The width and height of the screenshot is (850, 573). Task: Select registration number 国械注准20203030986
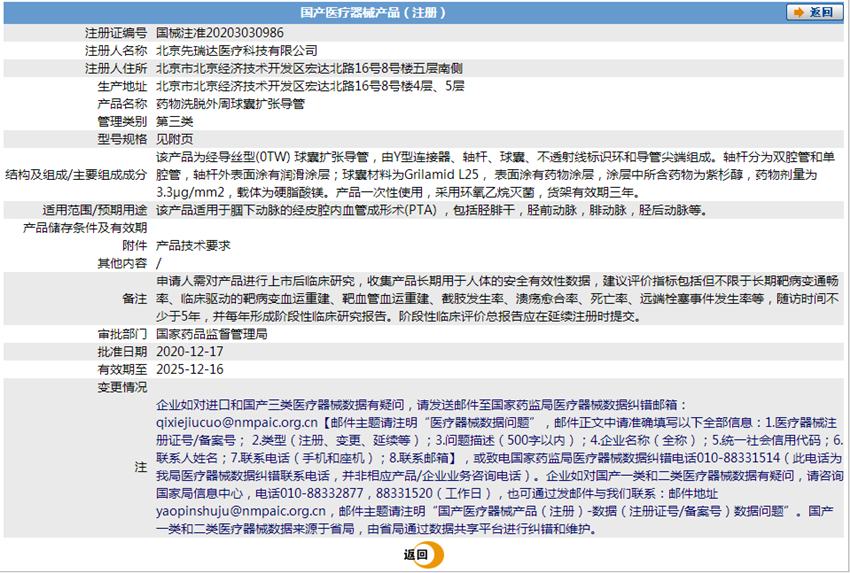[x=220, y=33]
